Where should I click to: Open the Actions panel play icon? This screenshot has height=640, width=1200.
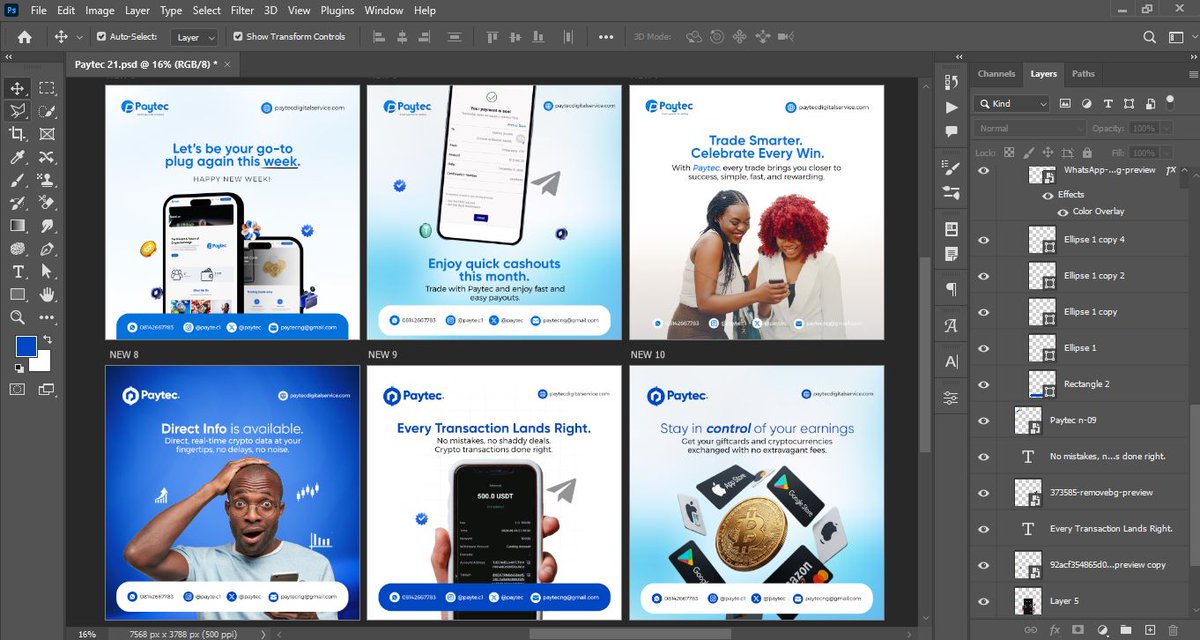951,107
